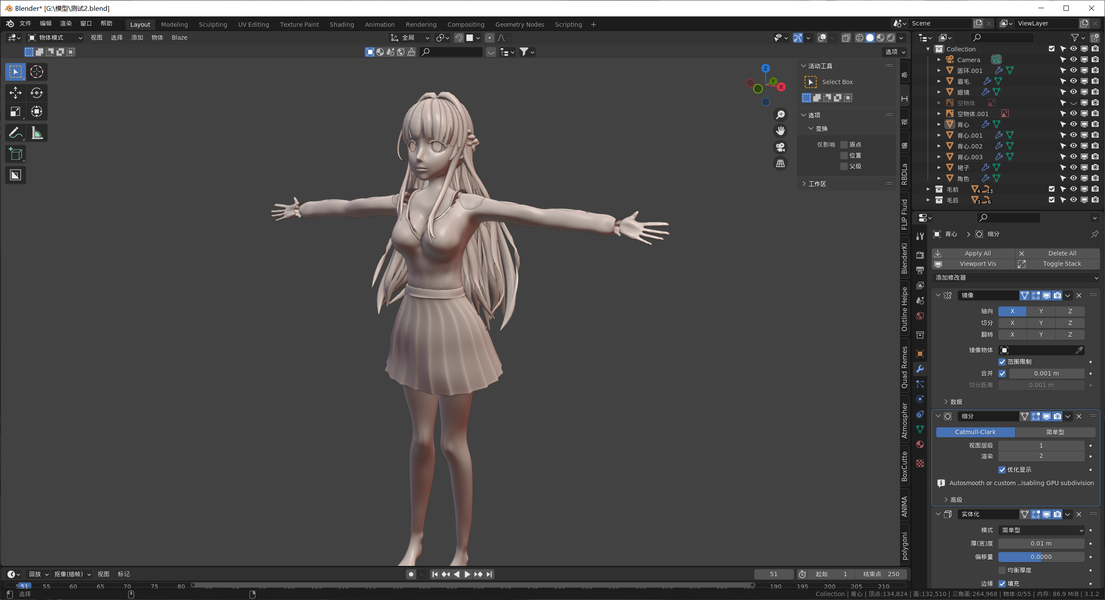Select the 3D Cursor tool
1105x600 pixels.
[x=37, y=71]
